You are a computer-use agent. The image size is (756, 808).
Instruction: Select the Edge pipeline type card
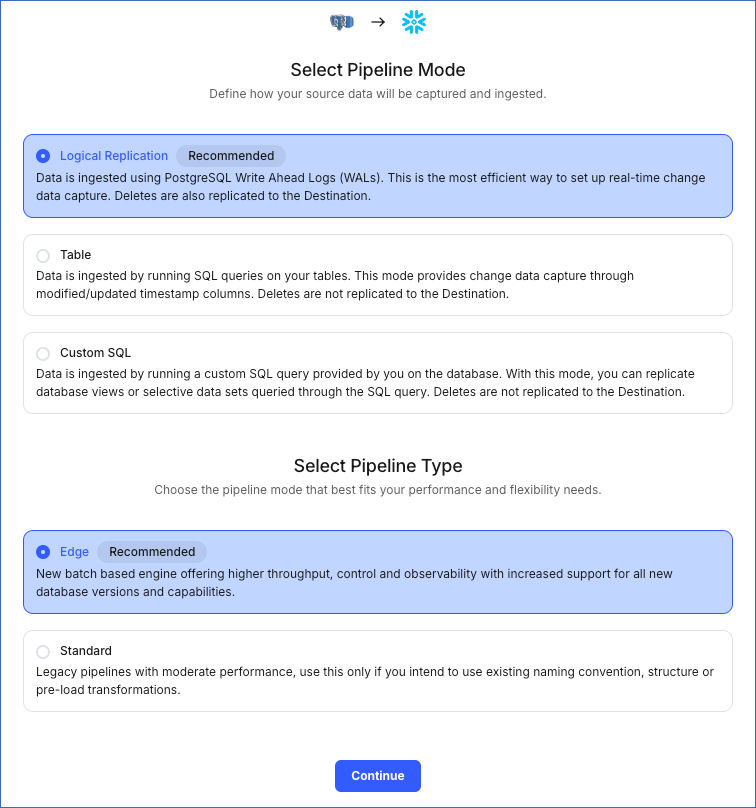point(378,571)
